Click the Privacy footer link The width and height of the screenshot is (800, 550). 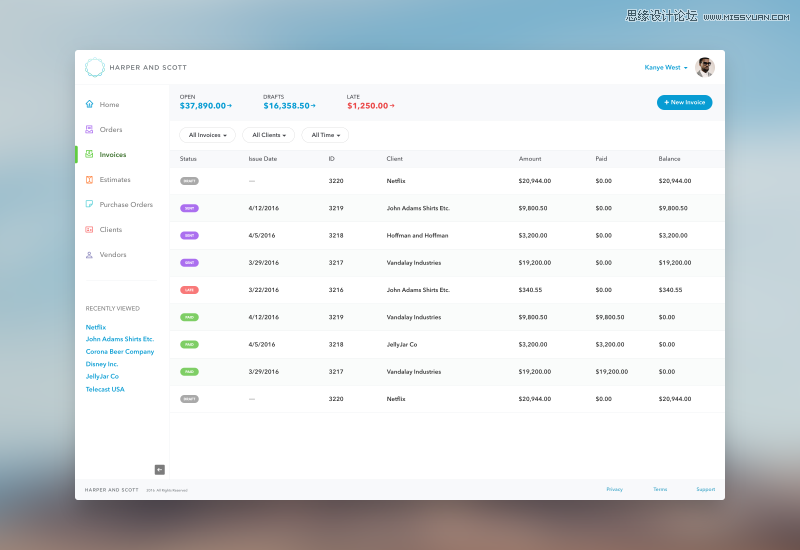(614, 489)
